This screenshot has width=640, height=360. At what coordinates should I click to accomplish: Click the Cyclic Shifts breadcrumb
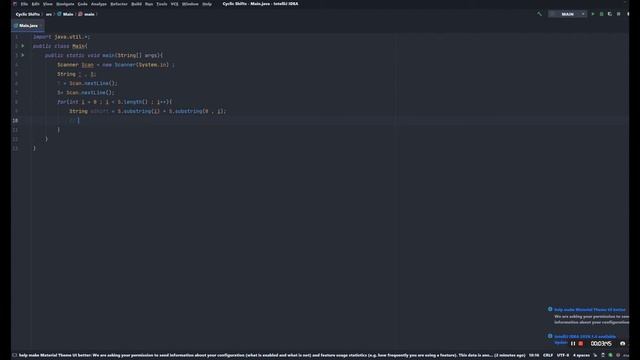click(28, 14)
